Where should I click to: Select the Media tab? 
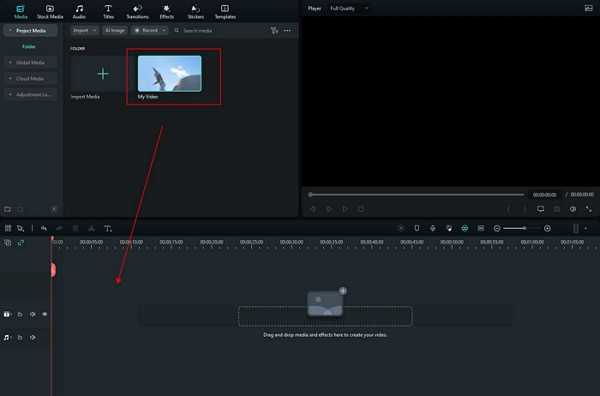coord(21,12)
